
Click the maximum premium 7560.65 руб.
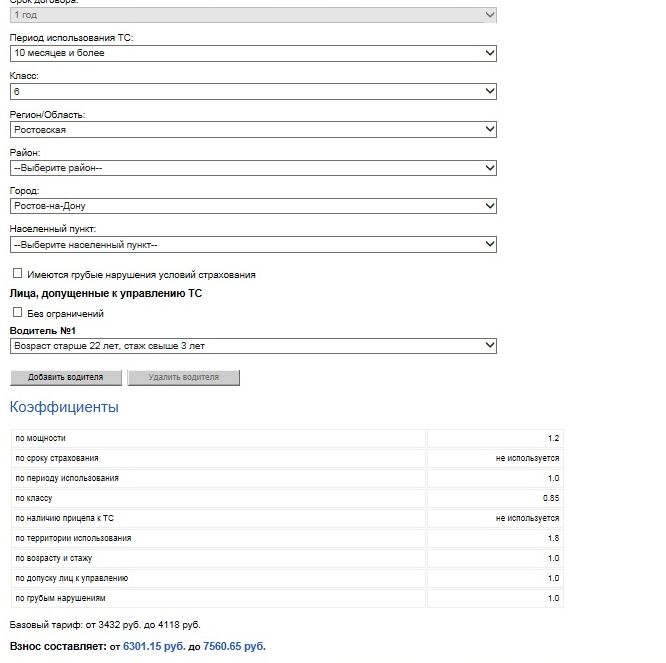click(234, 646)
